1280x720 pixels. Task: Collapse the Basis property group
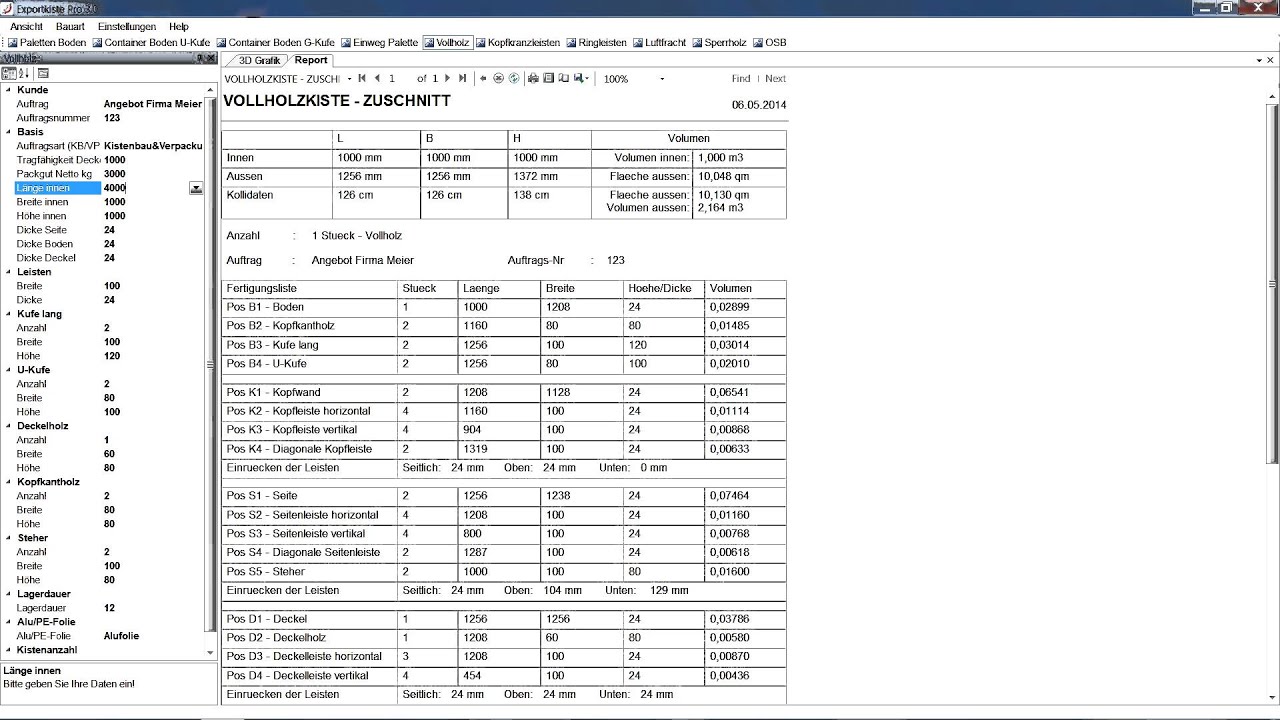pyautogui.click(x=9, y=132)
